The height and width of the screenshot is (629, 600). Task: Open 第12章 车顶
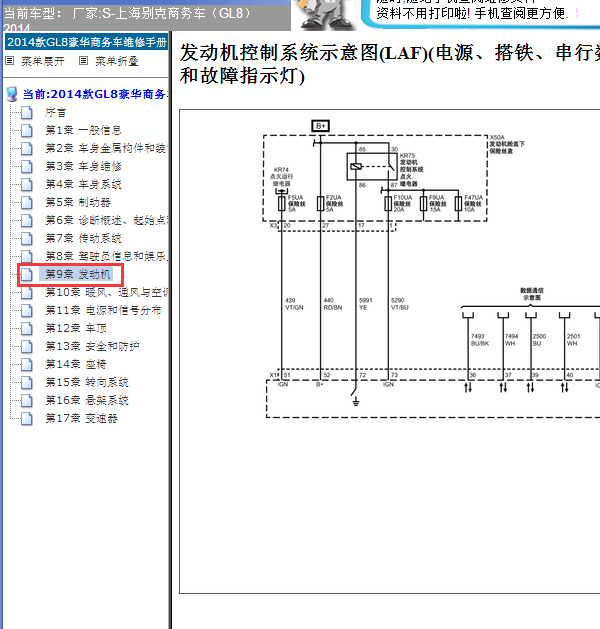coord(76,329)
